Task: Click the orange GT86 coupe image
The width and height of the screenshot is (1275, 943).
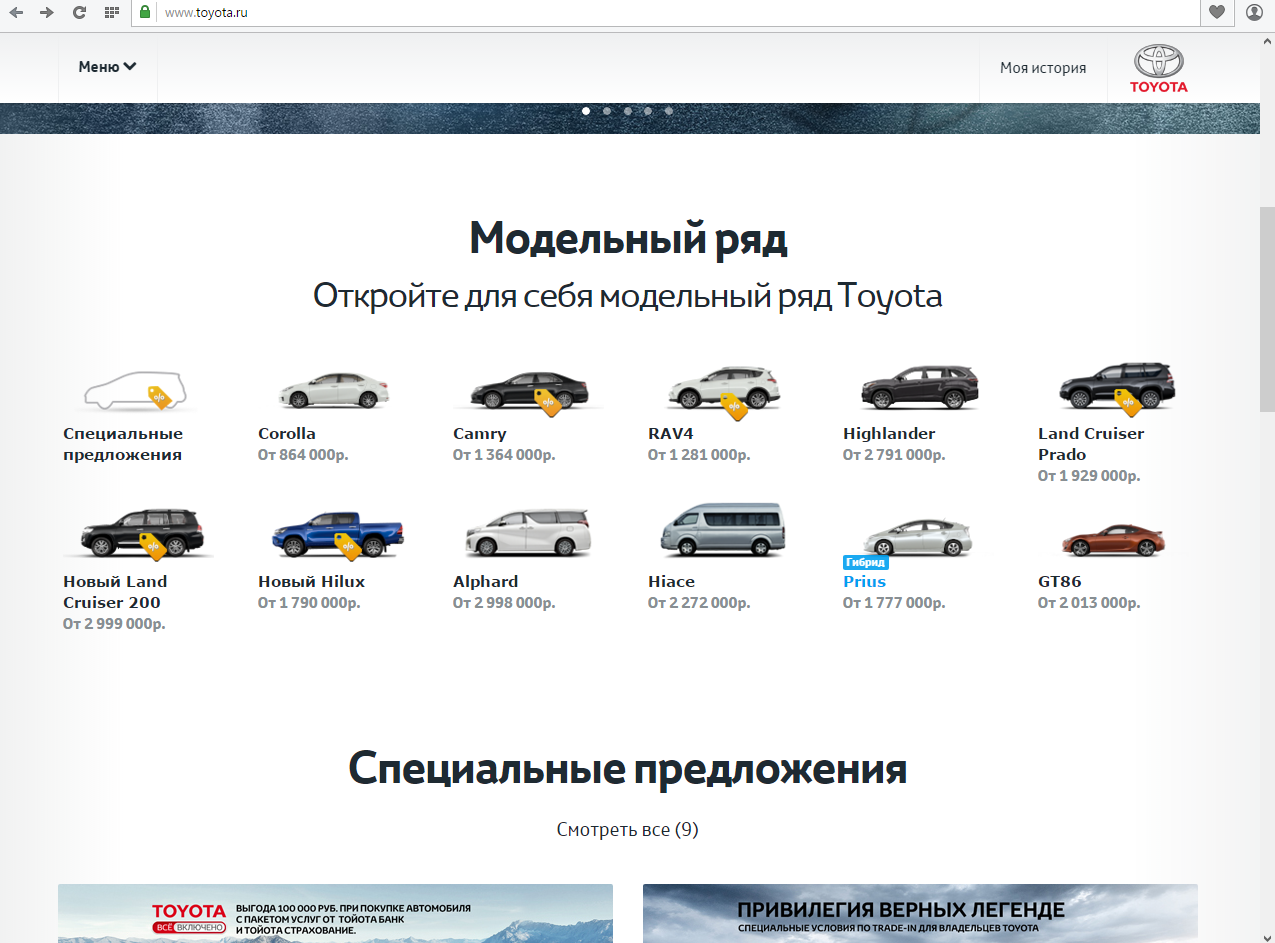Action: click(1113, 540)
